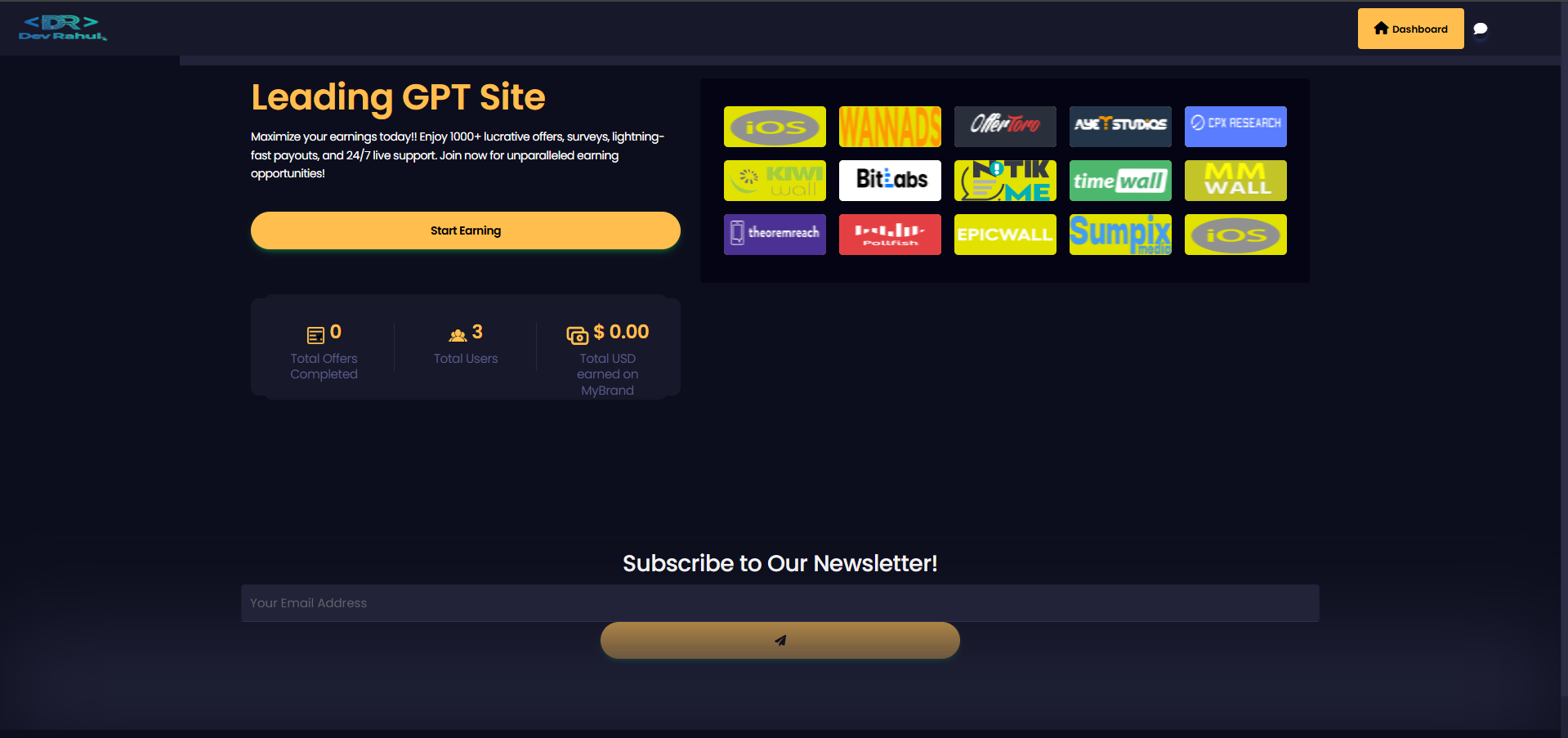1568x738 pixels.
Task: Click the Total Users icon
Action: coord(458,334)
